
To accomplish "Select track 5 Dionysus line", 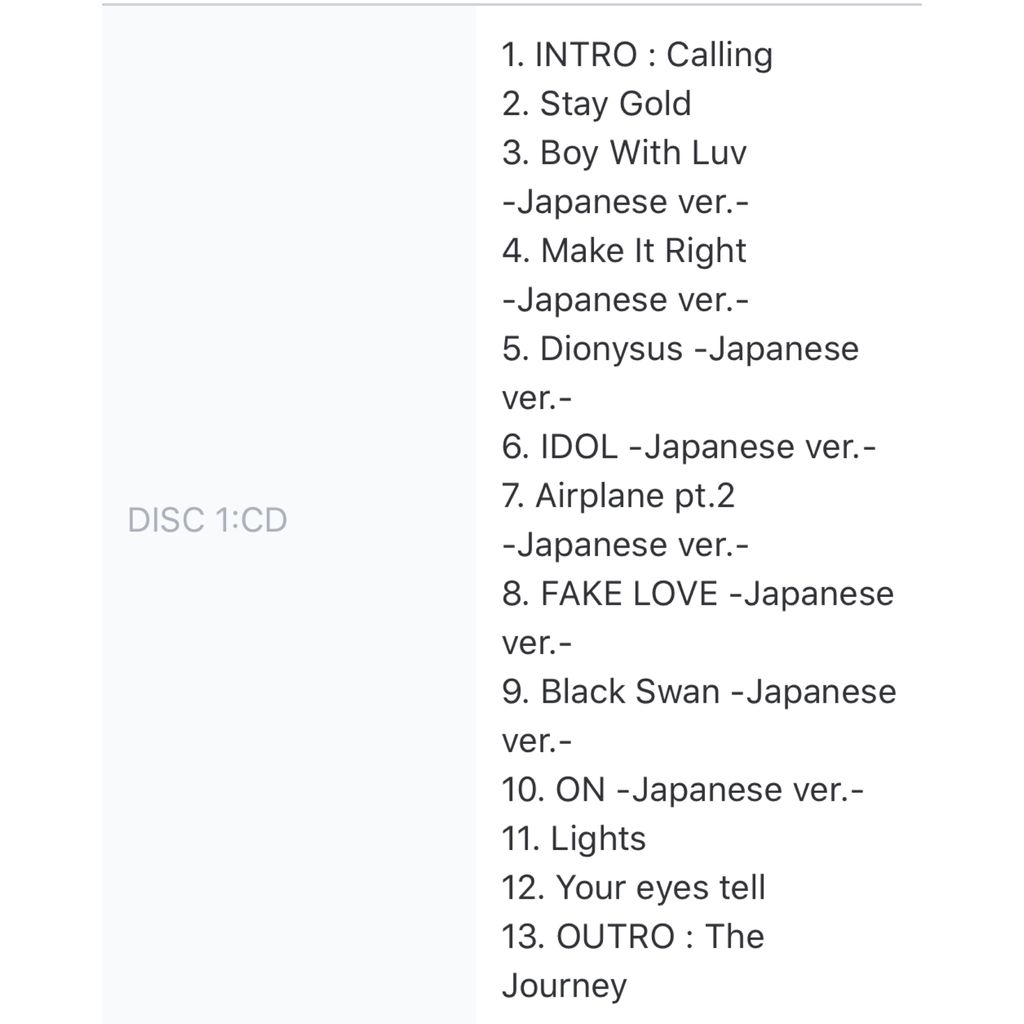I will pyautogui.click(x=680, y=349).
